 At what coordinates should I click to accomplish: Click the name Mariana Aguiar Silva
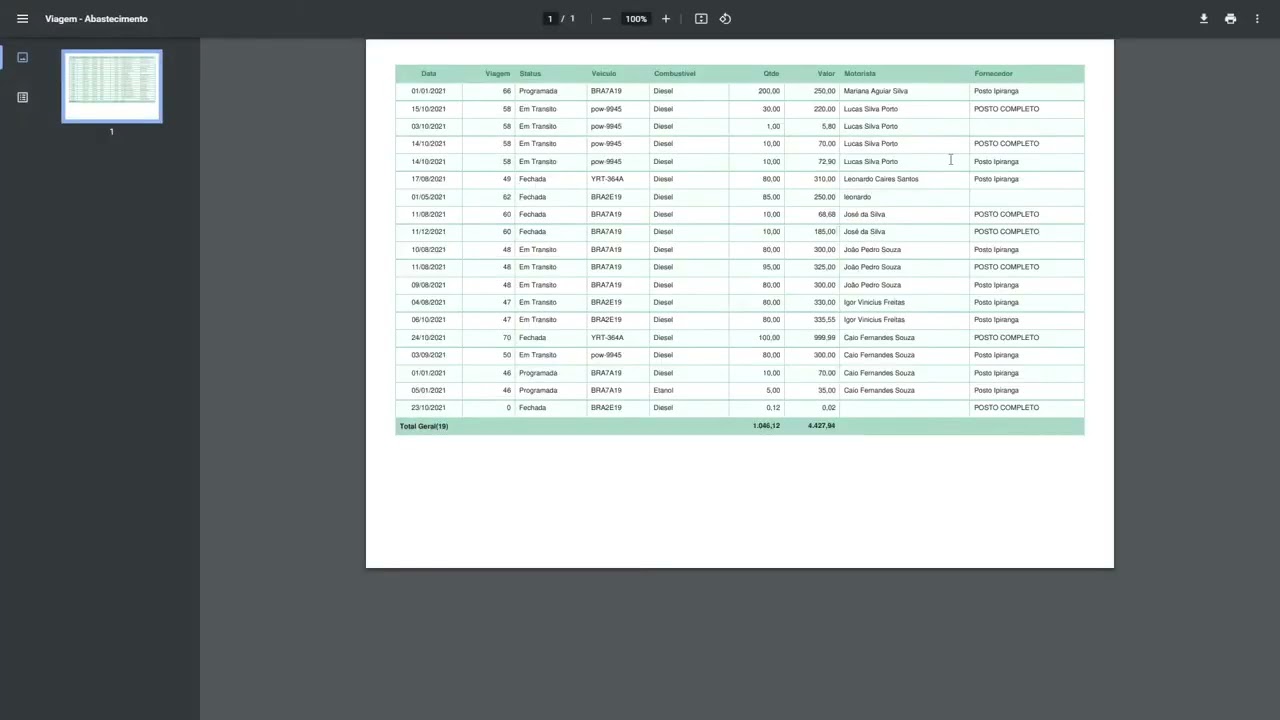click(x=876, y=91)
